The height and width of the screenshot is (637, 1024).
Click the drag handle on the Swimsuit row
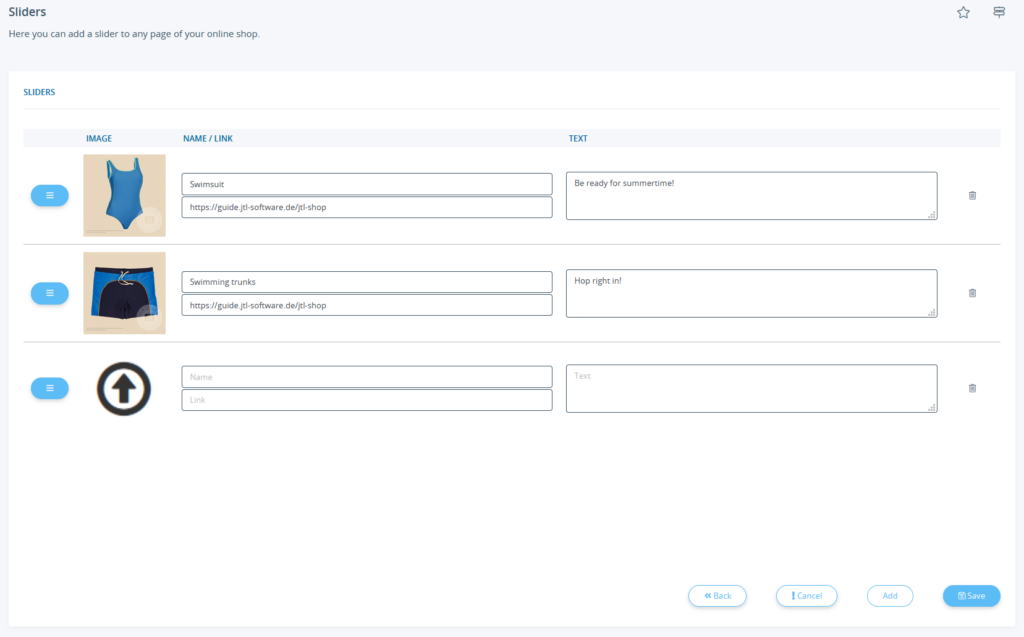click(49, 195)
